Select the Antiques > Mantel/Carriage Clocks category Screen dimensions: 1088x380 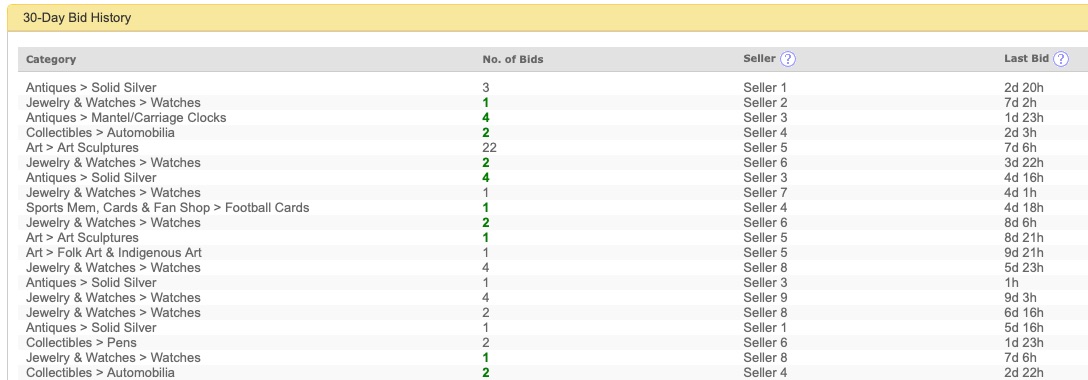[126, 118]
